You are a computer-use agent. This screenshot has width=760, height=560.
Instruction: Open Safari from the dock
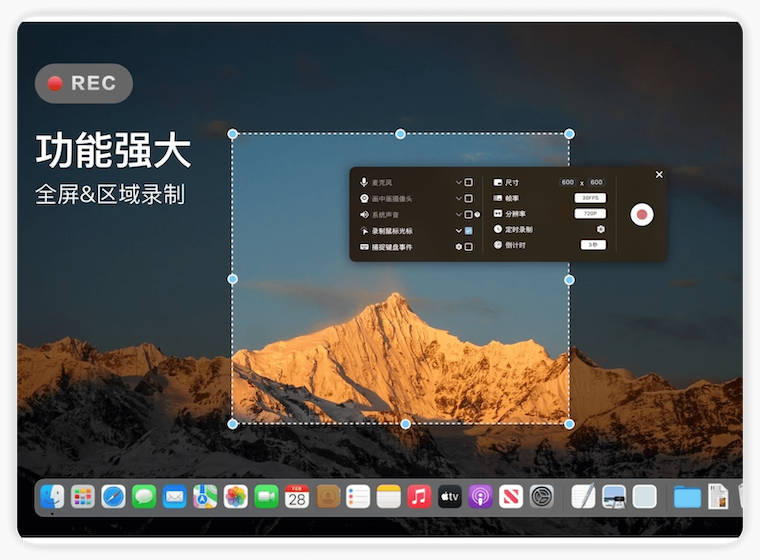[113, 496]
